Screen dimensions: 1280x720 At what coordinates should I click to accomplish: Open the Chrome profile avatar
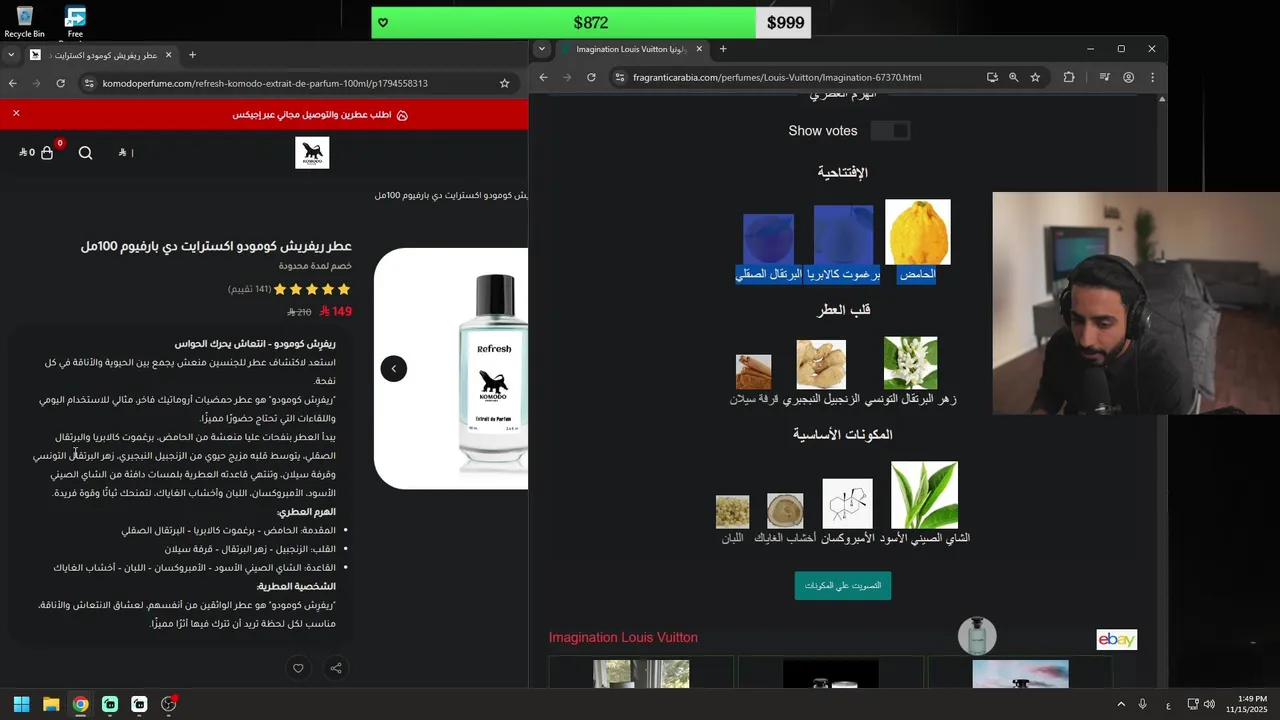(1129, 77)
